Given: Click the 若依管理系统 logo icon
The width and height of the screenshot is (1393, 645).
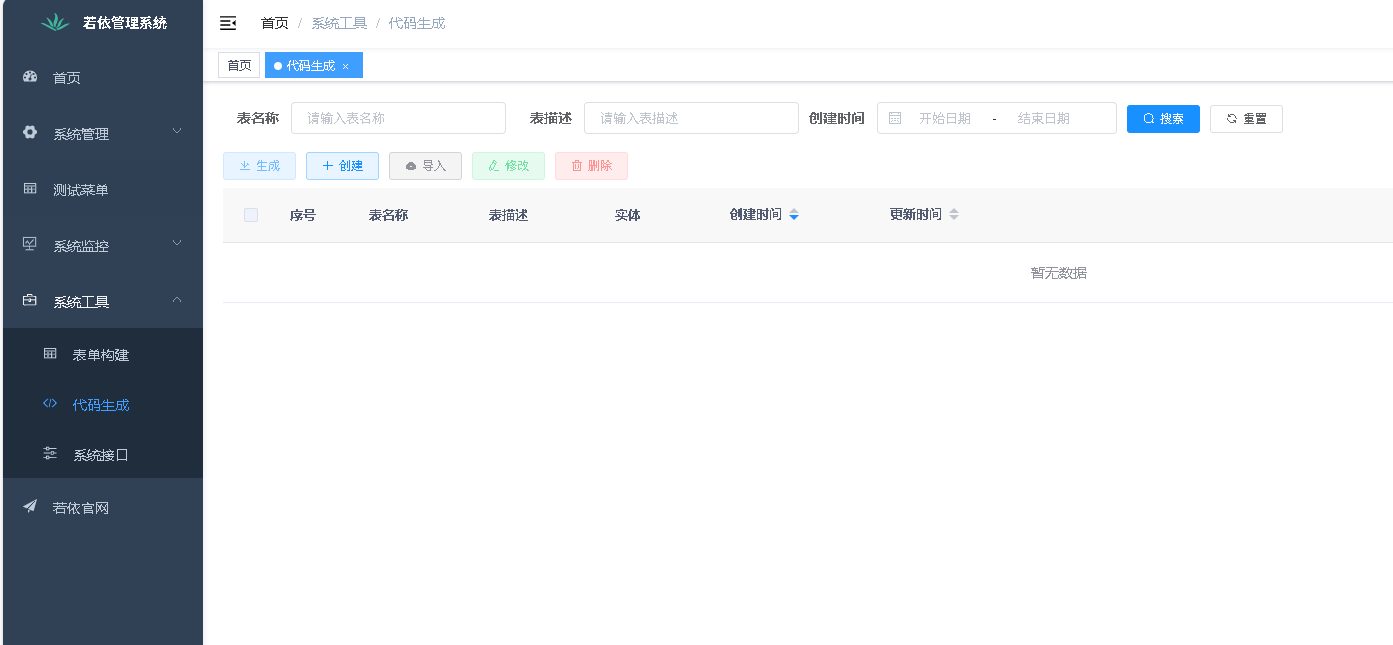Looking at the screenshot, I should pyautogui.click(x=55, y=23).
